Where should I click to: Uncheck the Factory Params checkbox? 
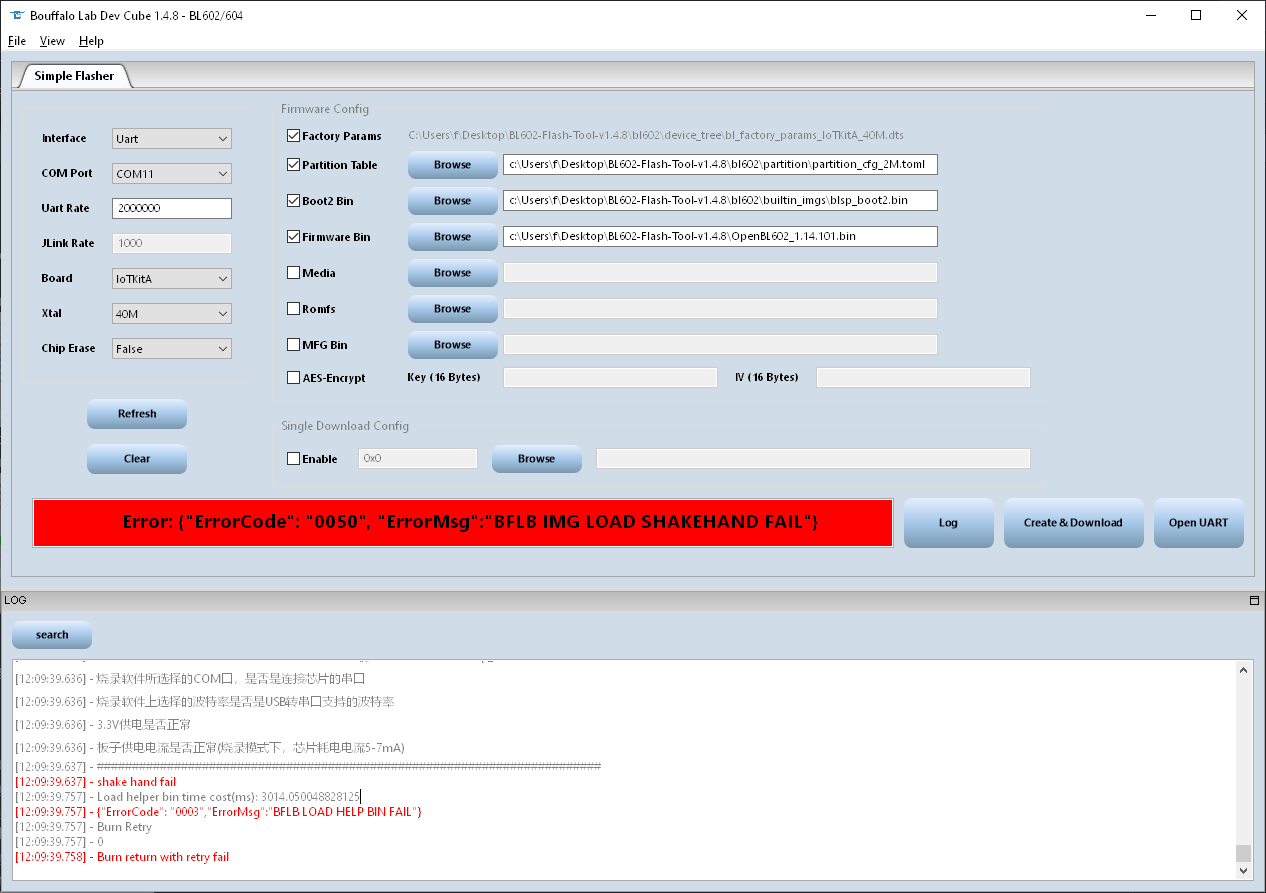[x=293, y=136]
